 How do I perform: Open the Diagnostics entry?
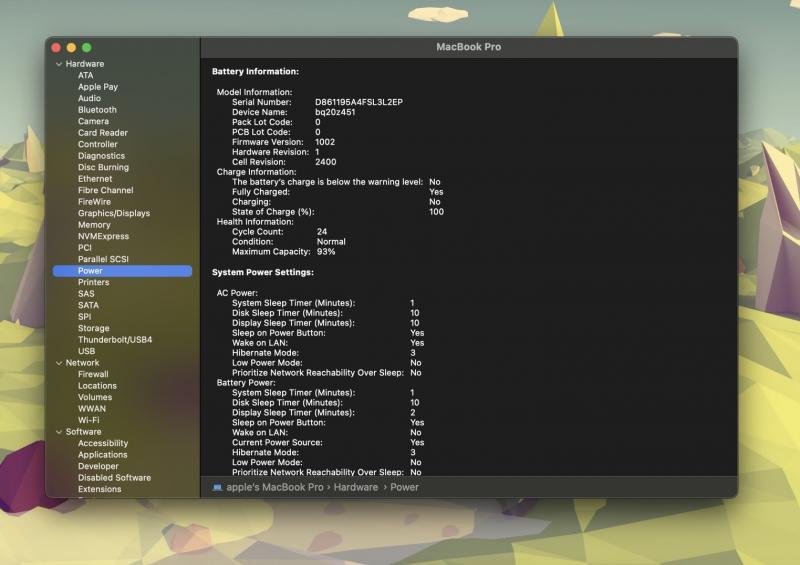pyautogui.click(x=101, y=156)
